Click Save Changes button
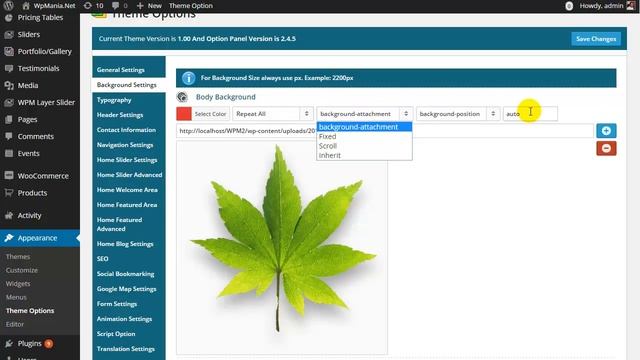Image resolution: width=640 pixels, height=360 pixels. click(x=596, y=39)
